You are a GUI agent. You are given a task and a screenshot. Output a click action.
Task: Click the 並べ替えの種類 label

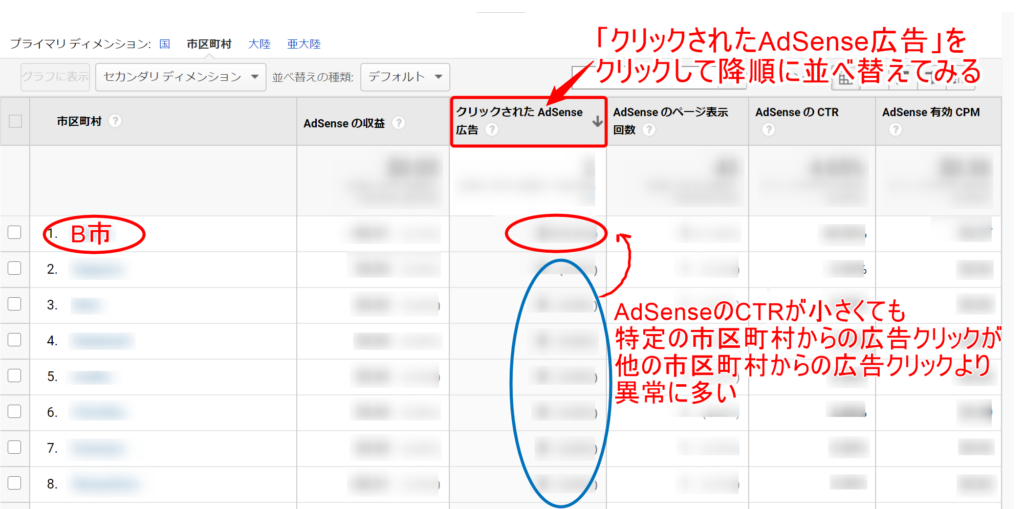[313, 77]
